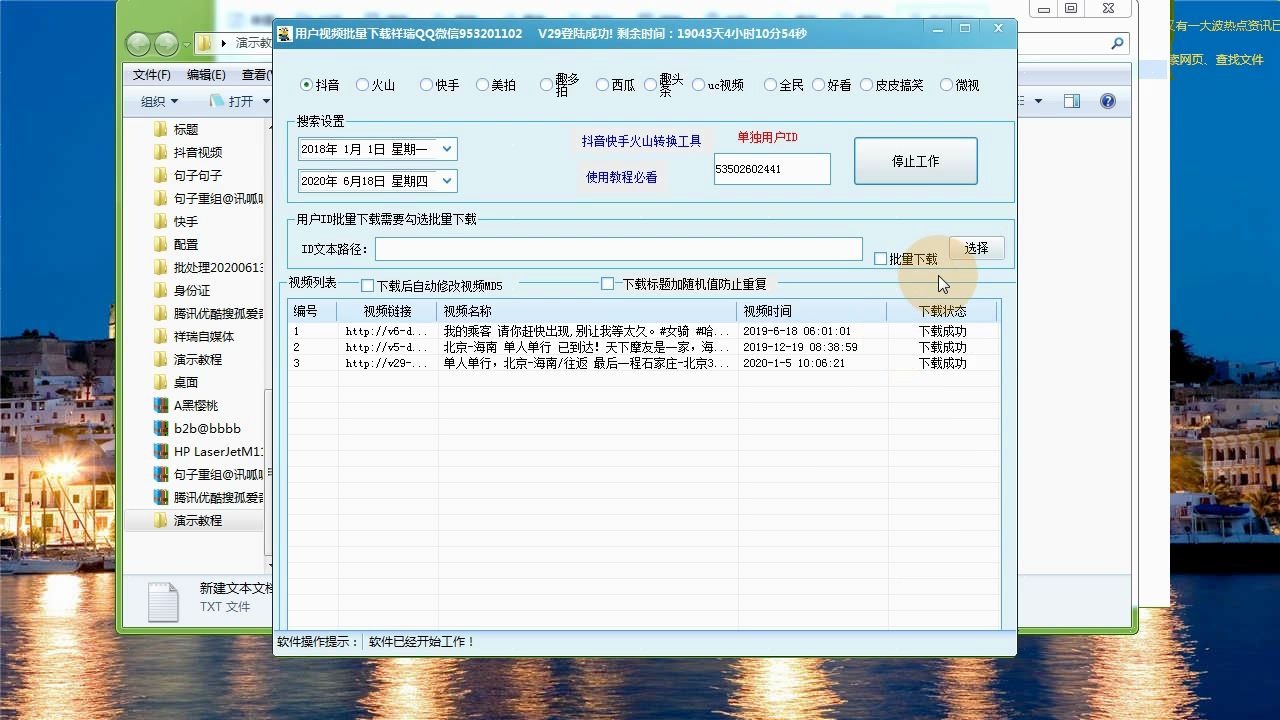Click the folder icon beside 句子句子
This screenshot has height=720, width=1280.
pyautogui.click(x=160, y=175)
